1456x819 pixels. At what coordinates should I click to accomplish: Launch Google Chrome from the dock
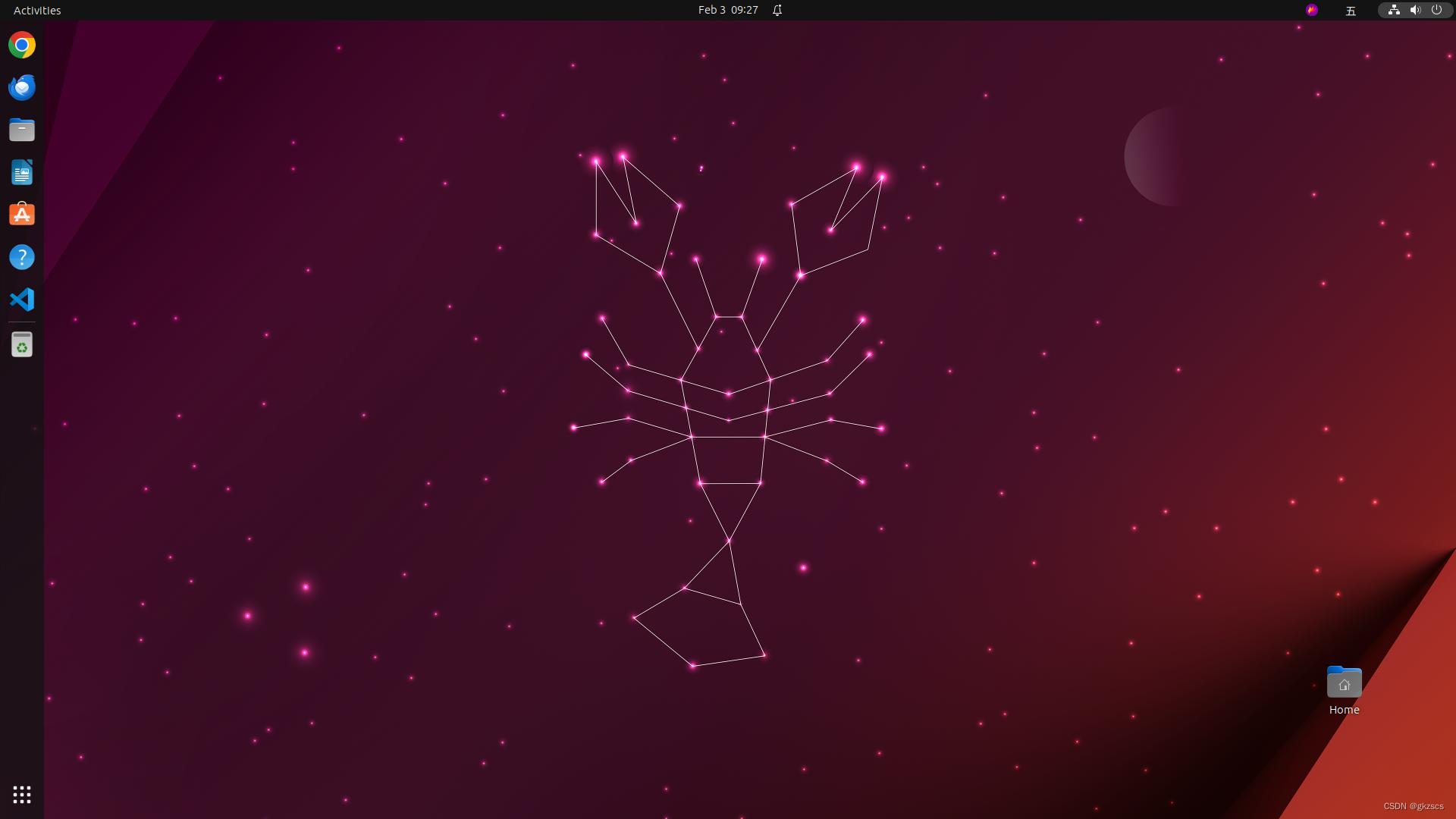point(22,45)
